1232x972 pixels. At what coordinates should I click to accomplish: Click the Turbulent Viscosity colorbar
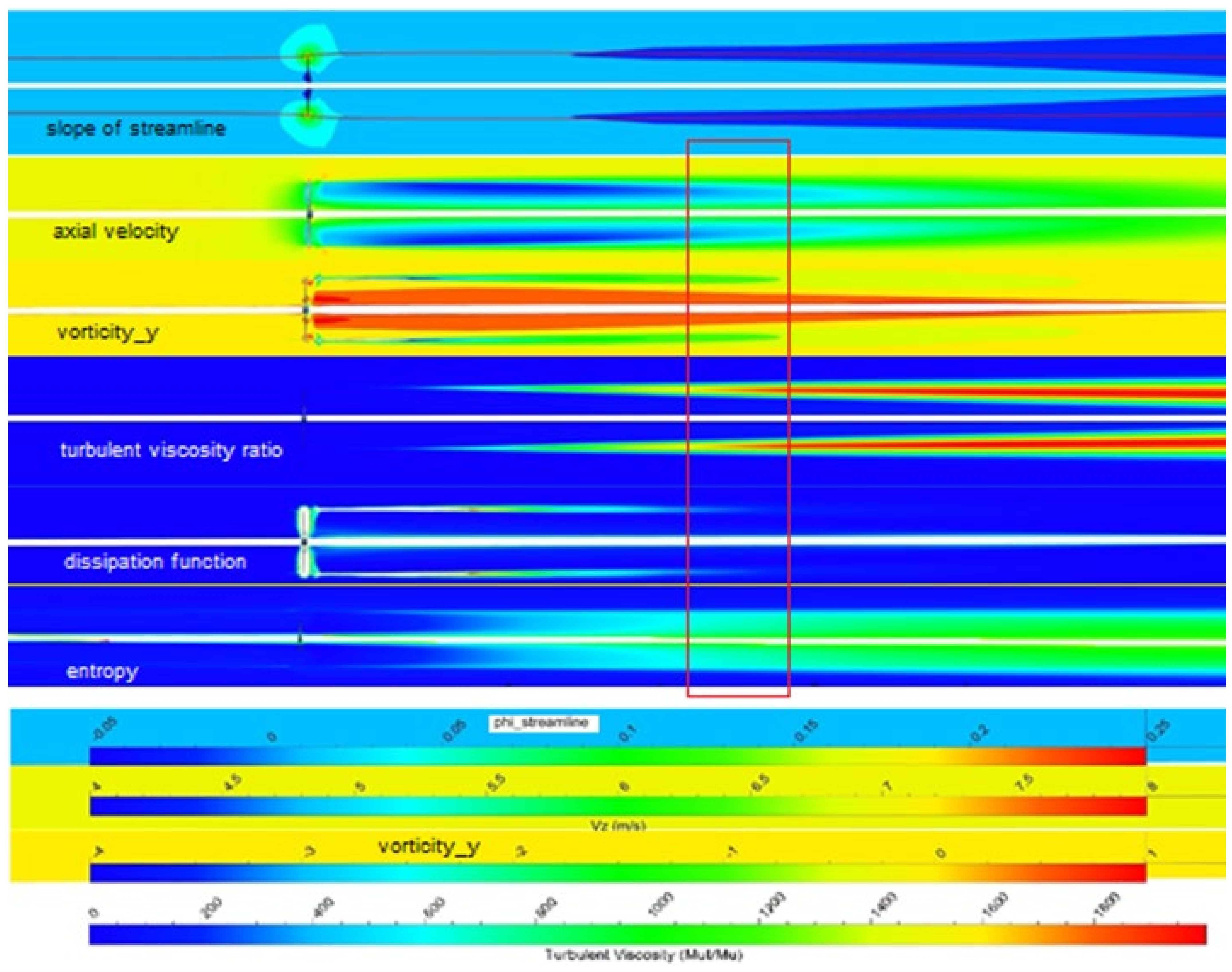pyautogui.click(x=647, y=934)
